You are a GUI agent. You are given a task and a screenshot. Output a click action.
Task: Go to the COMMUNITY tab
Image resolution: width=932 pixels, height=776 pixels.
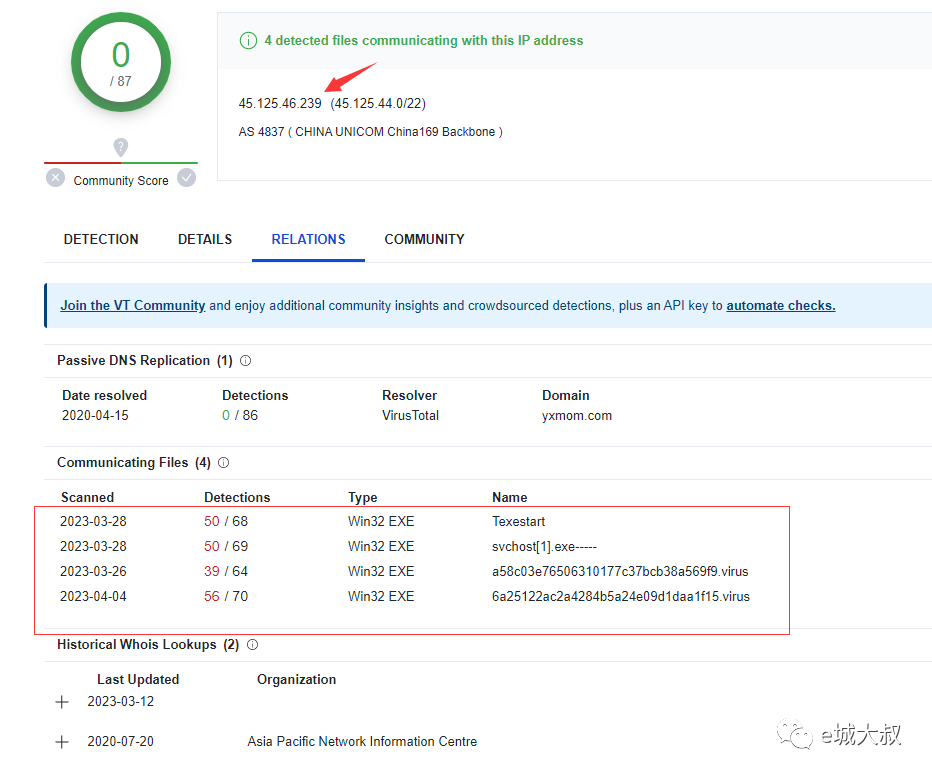(x=424, y=239)
